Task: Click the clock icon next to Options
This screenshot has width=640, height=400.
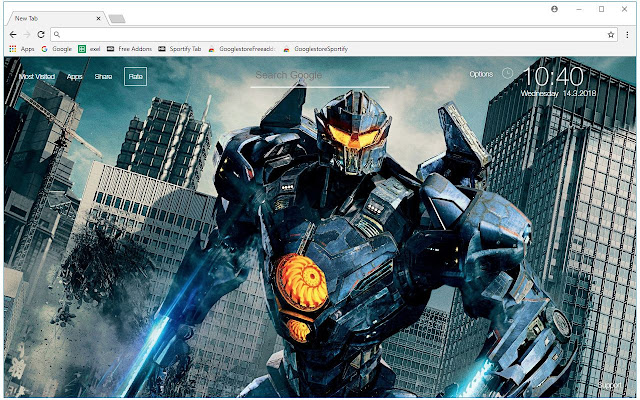Action: pos(507,73)
